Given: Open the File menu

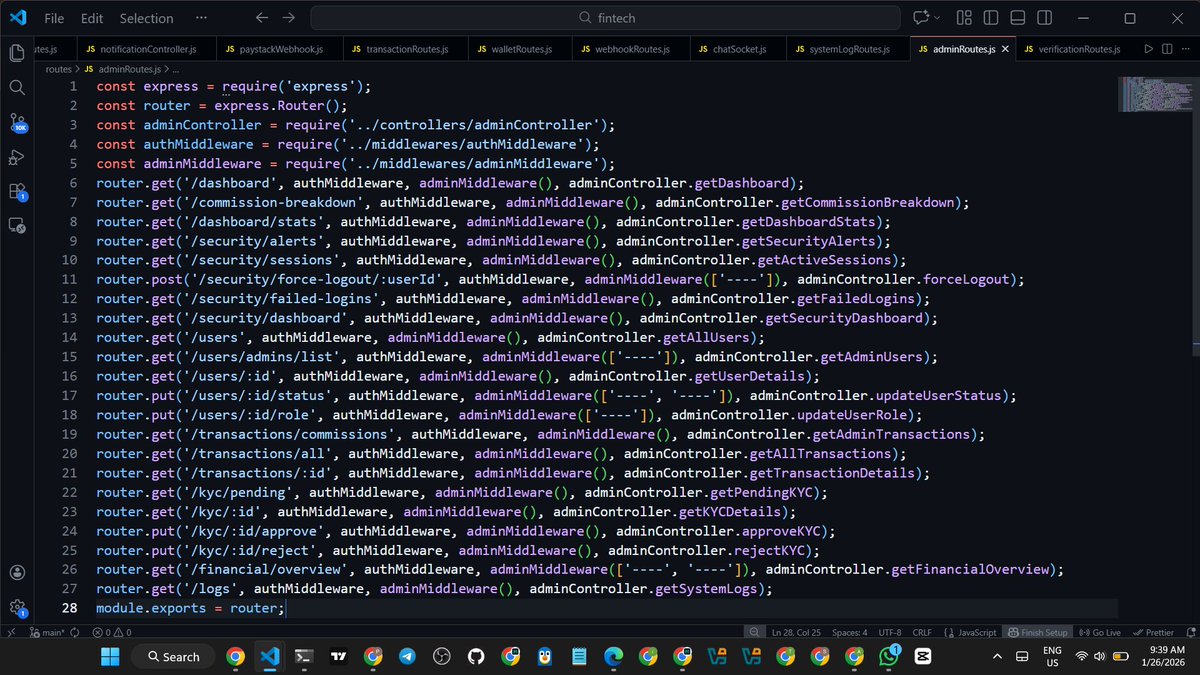Looking at the screenshot, I should click(x=54, y=18).
